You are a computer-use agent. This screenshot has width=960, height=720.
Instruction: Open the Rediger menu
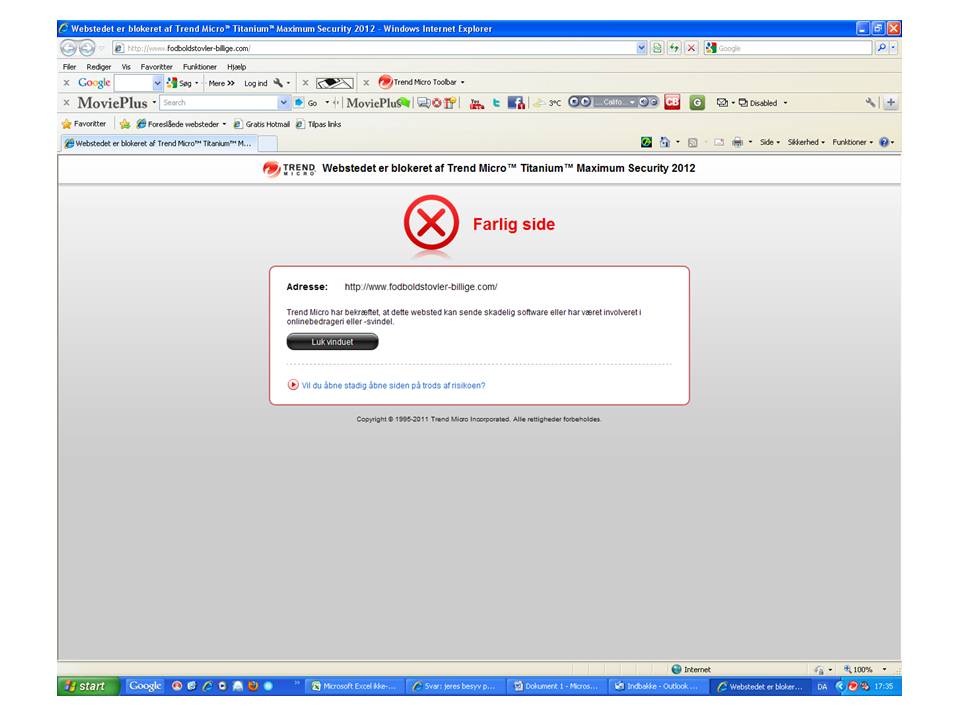click(99, 67)
